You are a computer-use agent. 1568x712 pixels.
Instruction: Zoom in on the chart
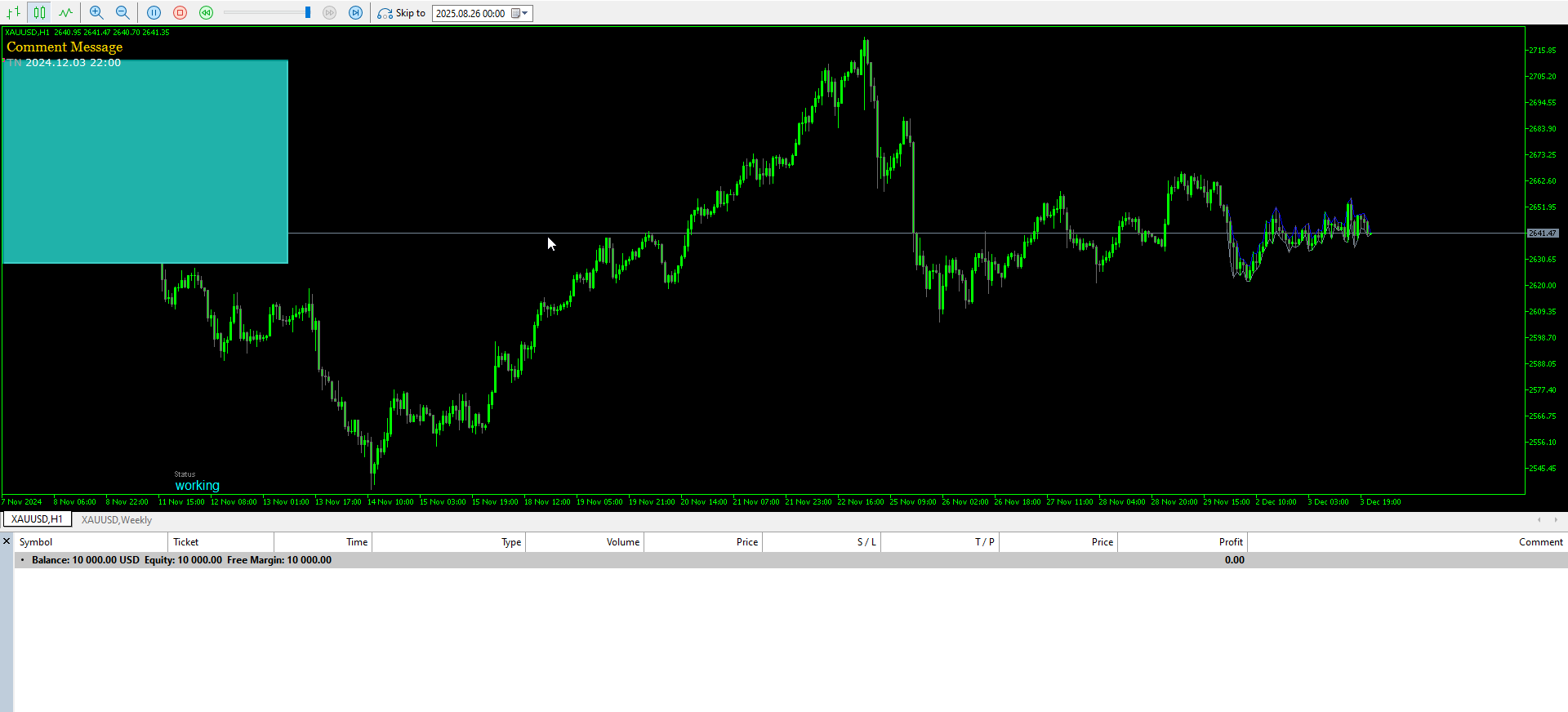click(96, 12)
